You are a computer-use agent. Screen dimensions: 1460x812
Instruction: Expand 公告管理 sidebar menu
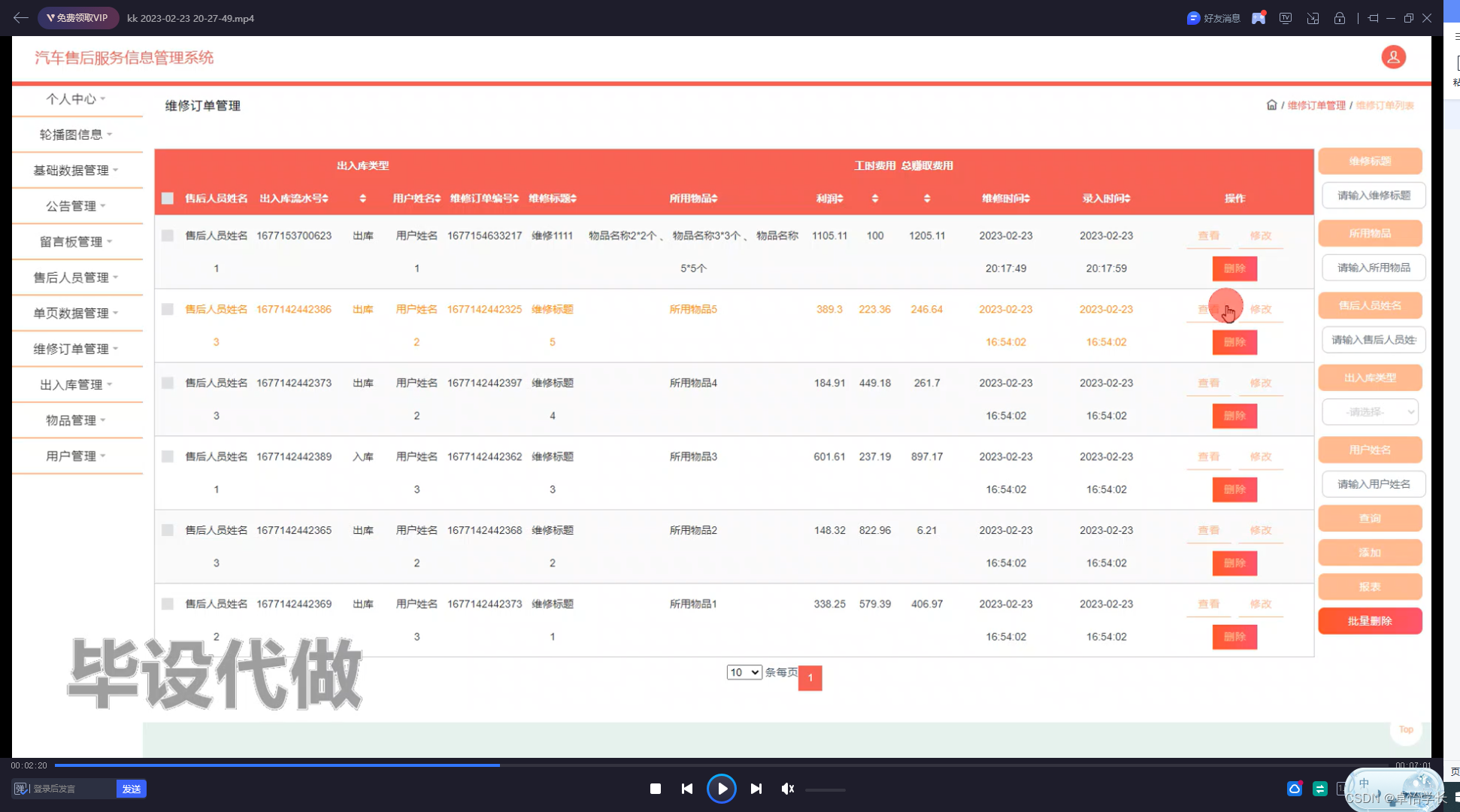coord(77,206)
